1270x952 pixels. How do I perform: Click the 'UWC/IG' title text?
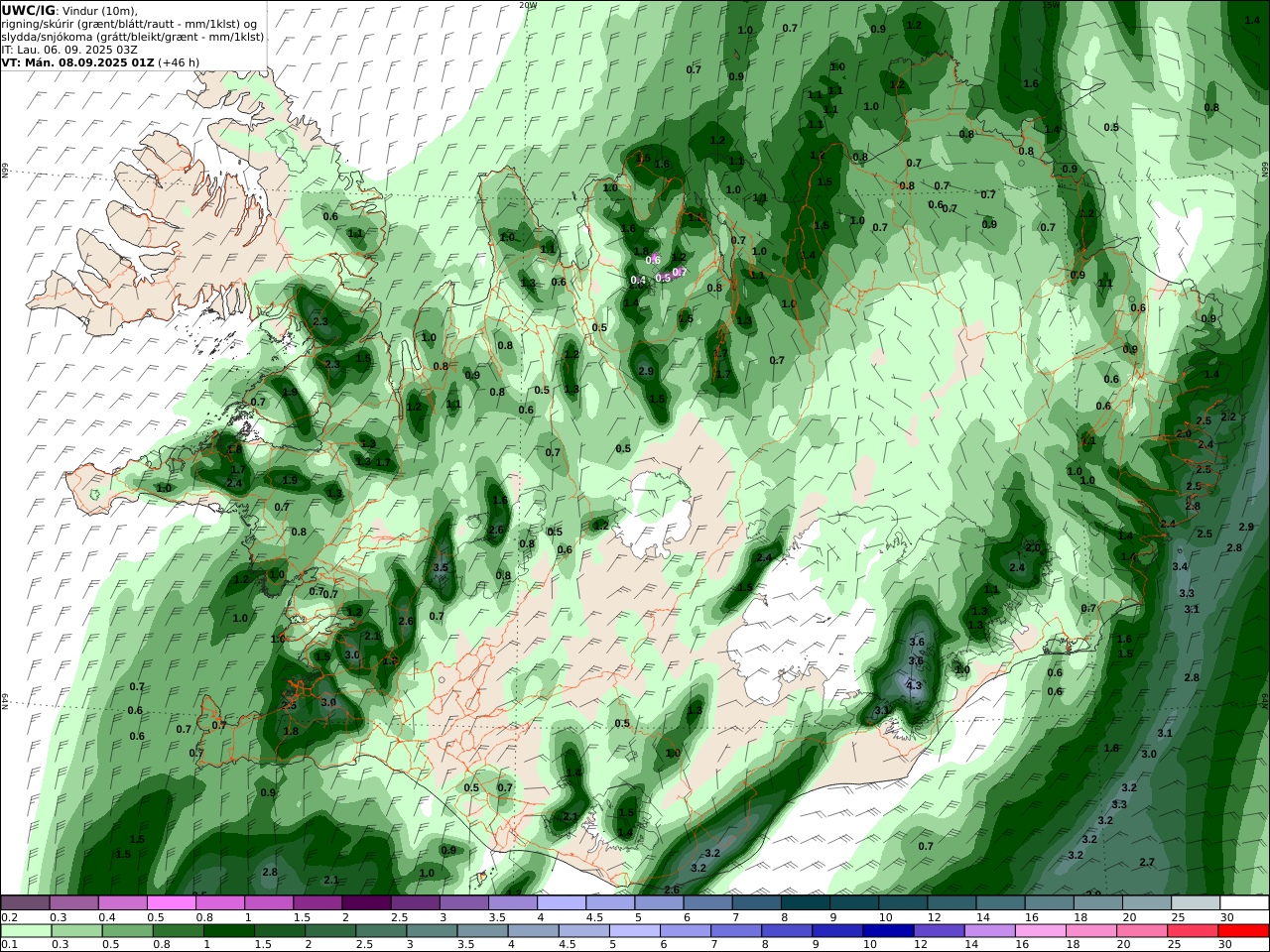pos(29,10)
